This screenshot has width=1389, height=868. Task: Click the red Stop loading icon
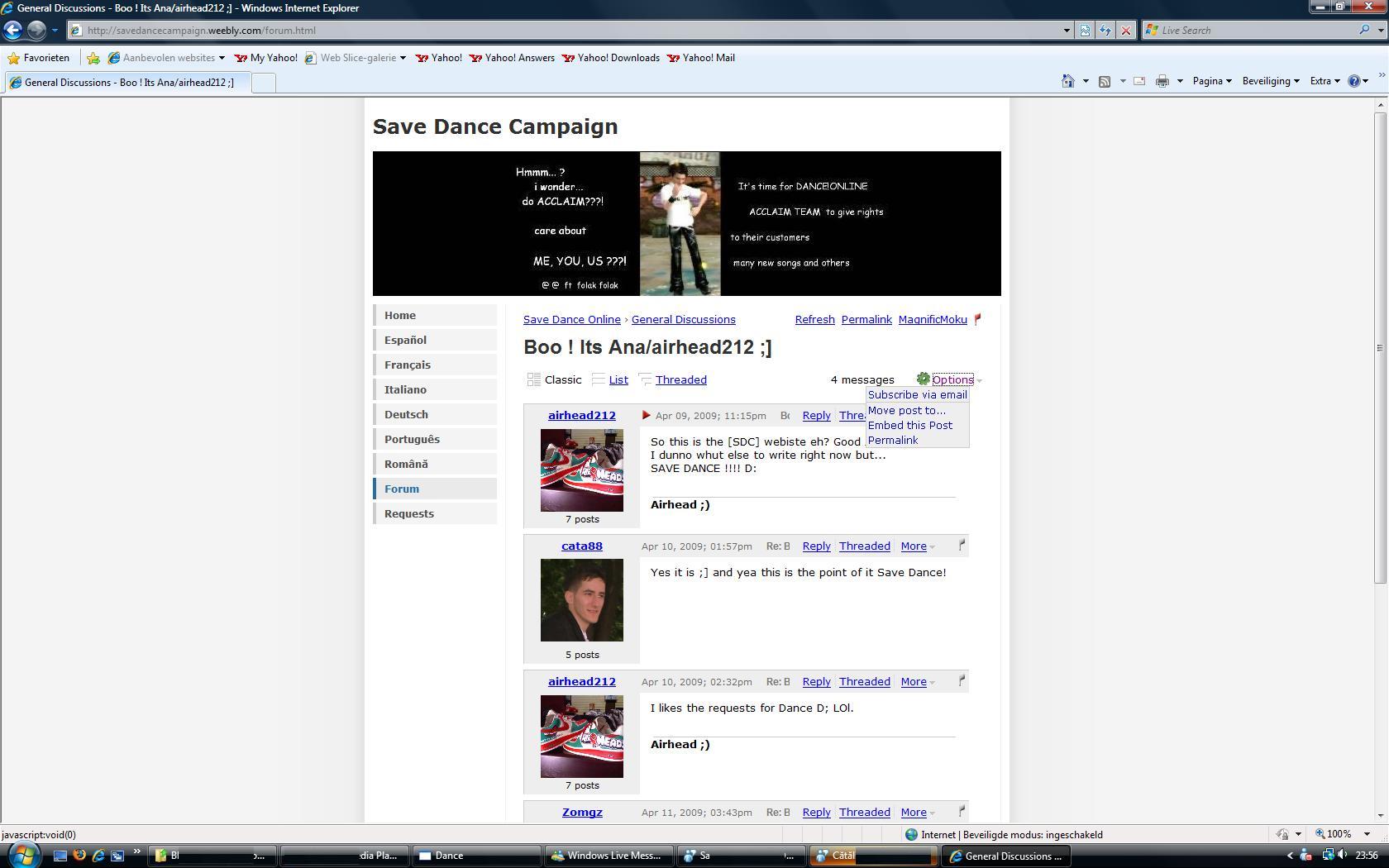[1125, 31]
